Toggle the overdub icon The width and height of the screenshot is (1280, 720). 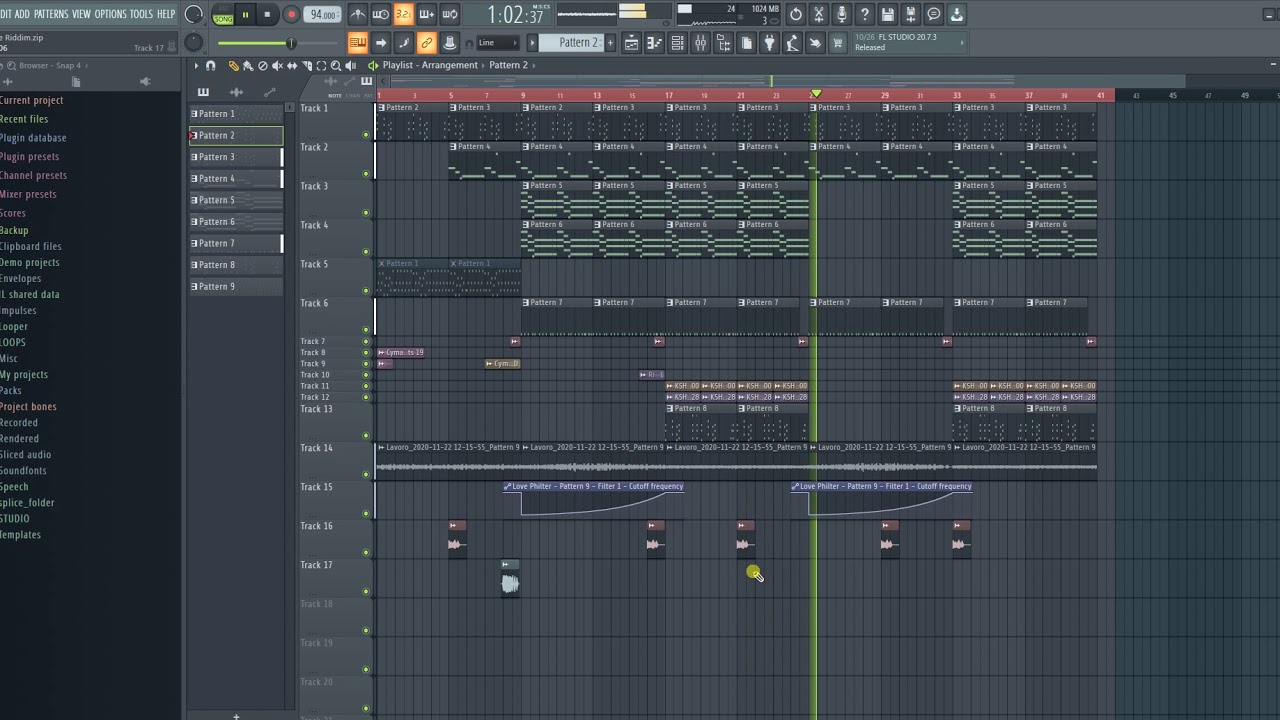coord(427,14)
